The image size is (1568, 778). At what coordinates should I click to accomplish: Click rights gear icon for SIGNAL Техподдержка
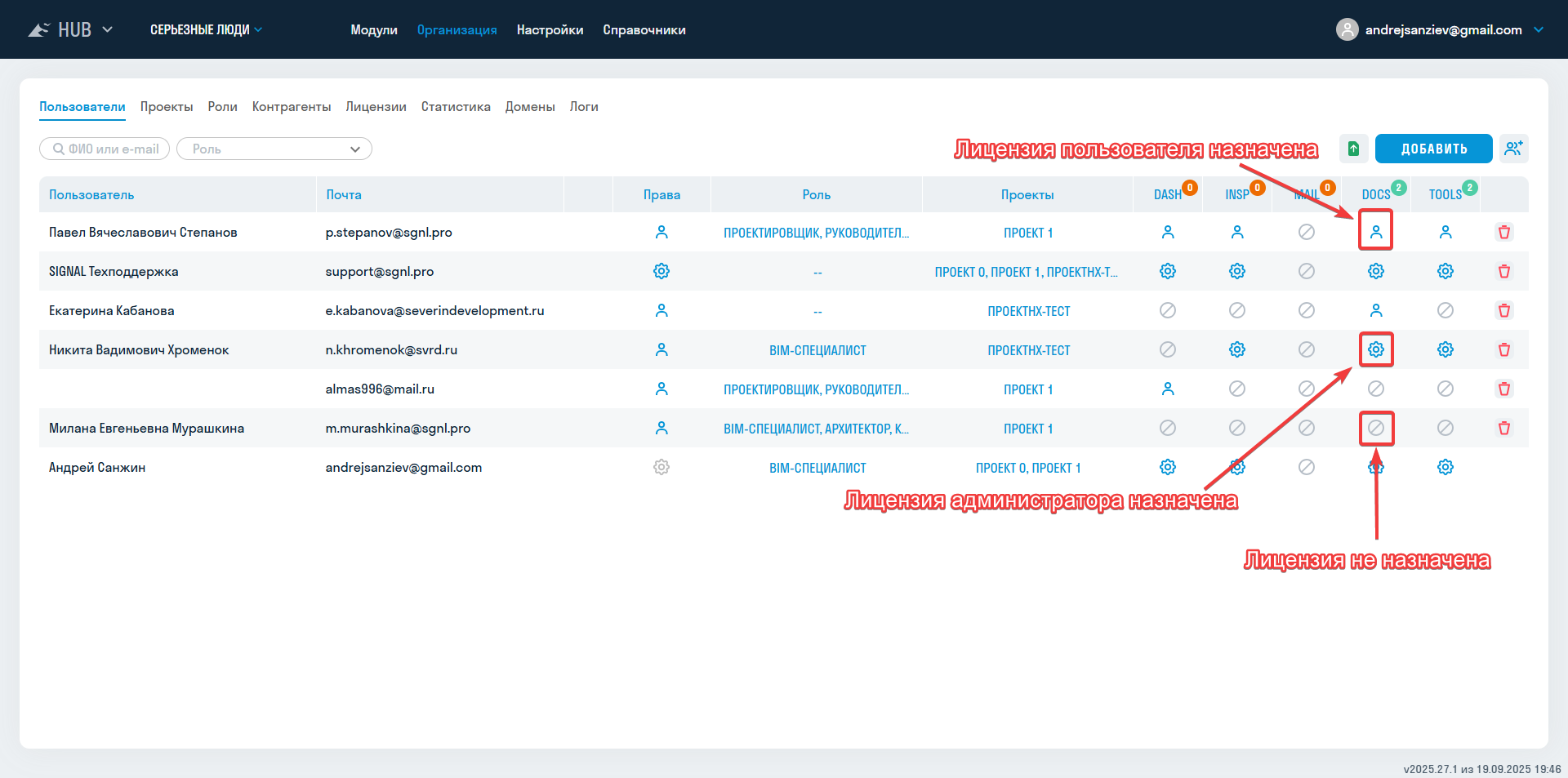pos(661,272)
